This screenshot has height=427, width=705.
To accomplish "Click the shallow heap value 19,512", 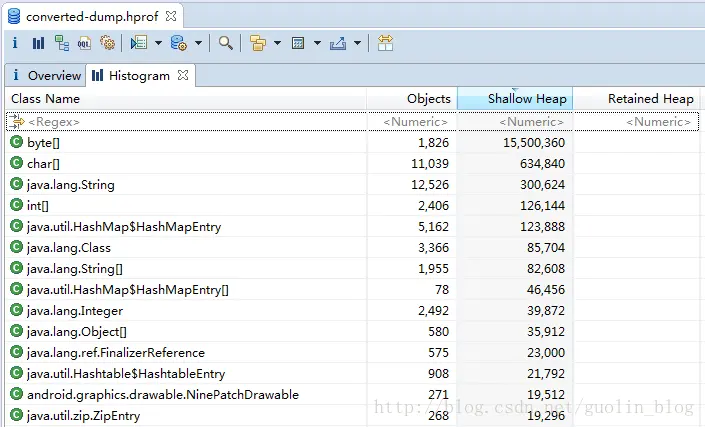I will click(546, 395).
